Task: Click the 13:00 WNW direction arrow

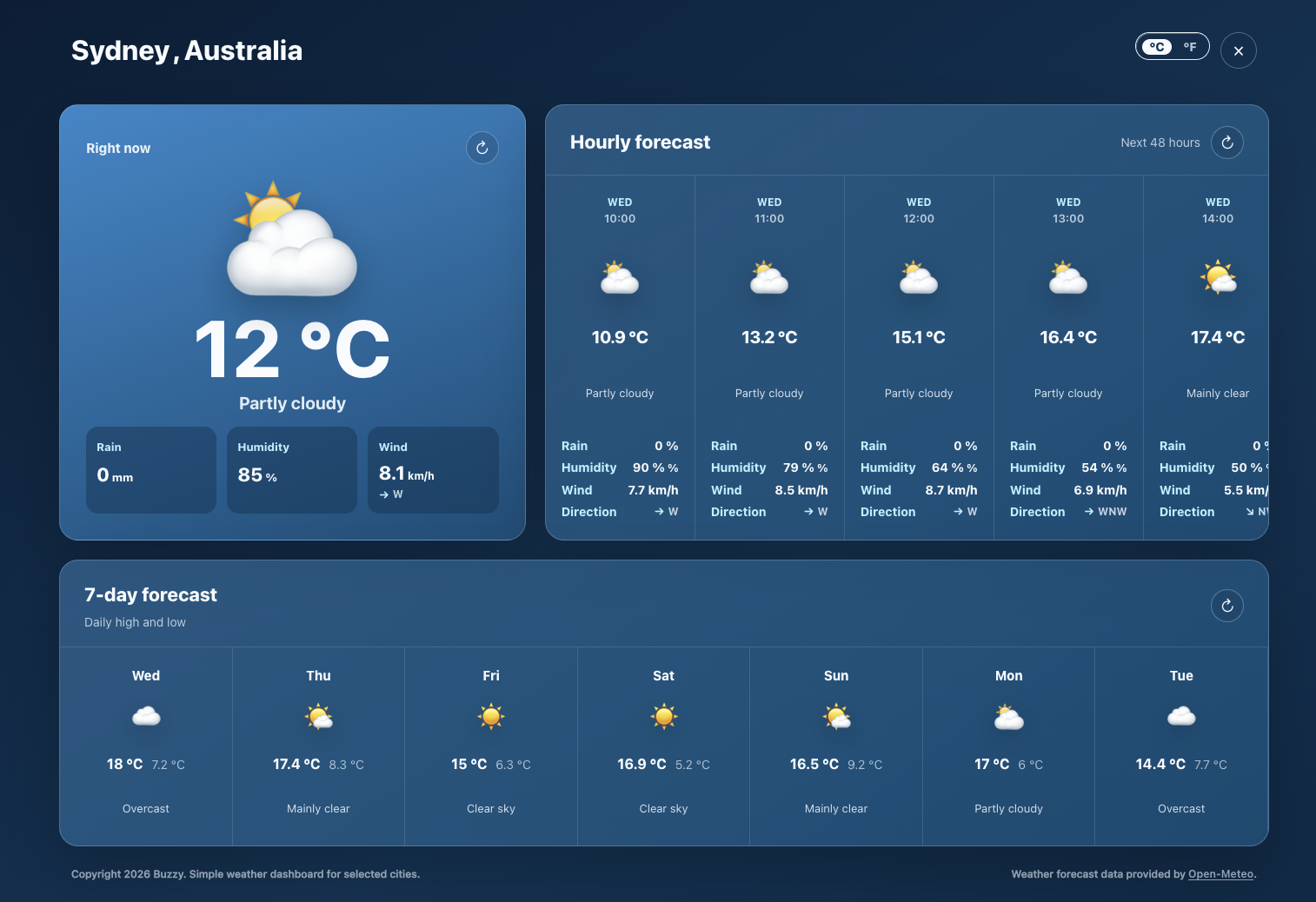Action: [1089, 512]
